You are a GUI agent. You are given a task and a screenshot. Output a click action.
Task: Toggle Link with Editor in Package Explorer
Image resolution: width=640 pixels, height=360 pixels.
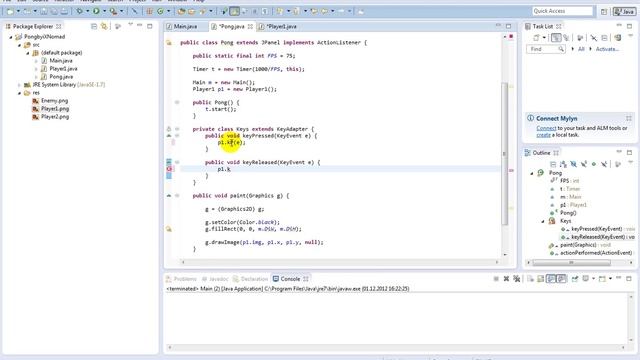[x=104, y=27]
